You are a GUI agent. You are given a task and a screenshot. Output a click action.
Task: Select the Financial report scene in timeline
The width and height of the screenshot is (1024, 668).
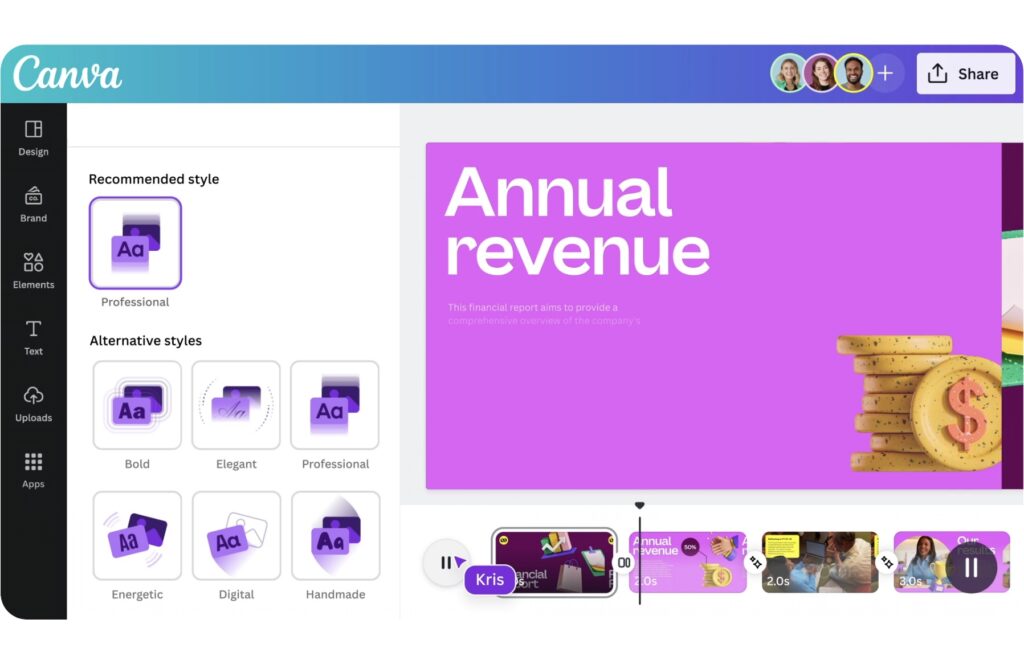pos(554,562)
